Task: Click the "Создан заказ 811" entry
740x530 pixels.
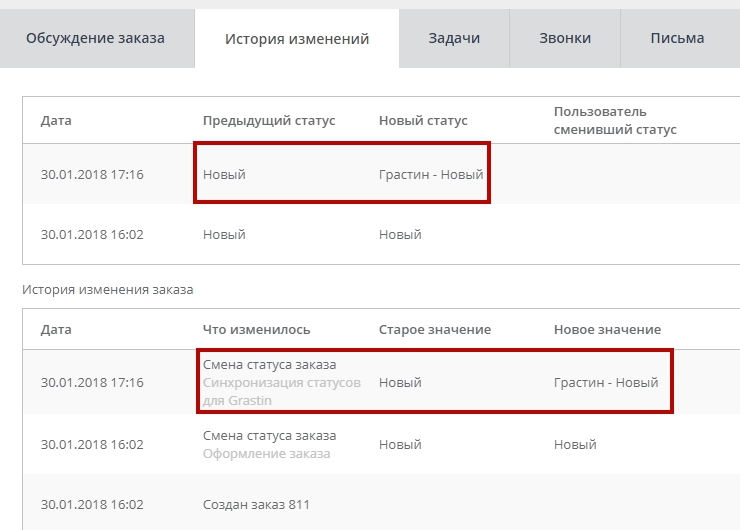Action: [256, 505]
